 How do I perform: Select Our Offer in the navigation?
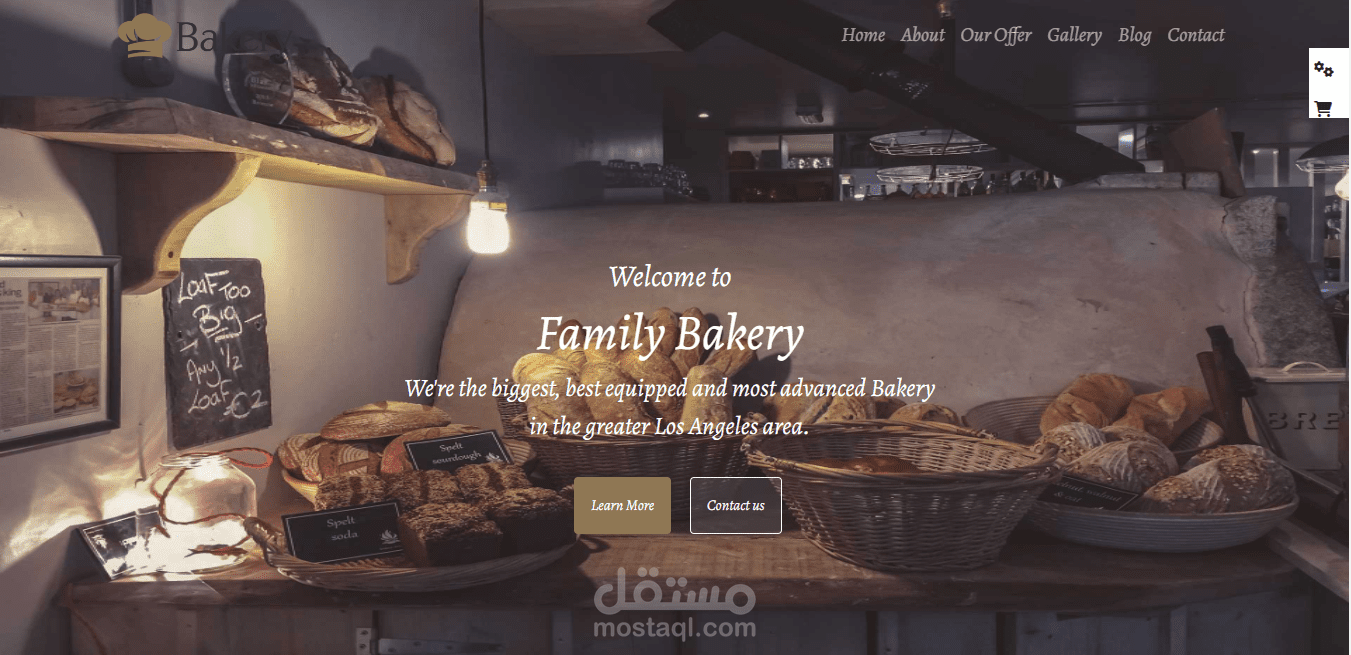click(996, 35)
